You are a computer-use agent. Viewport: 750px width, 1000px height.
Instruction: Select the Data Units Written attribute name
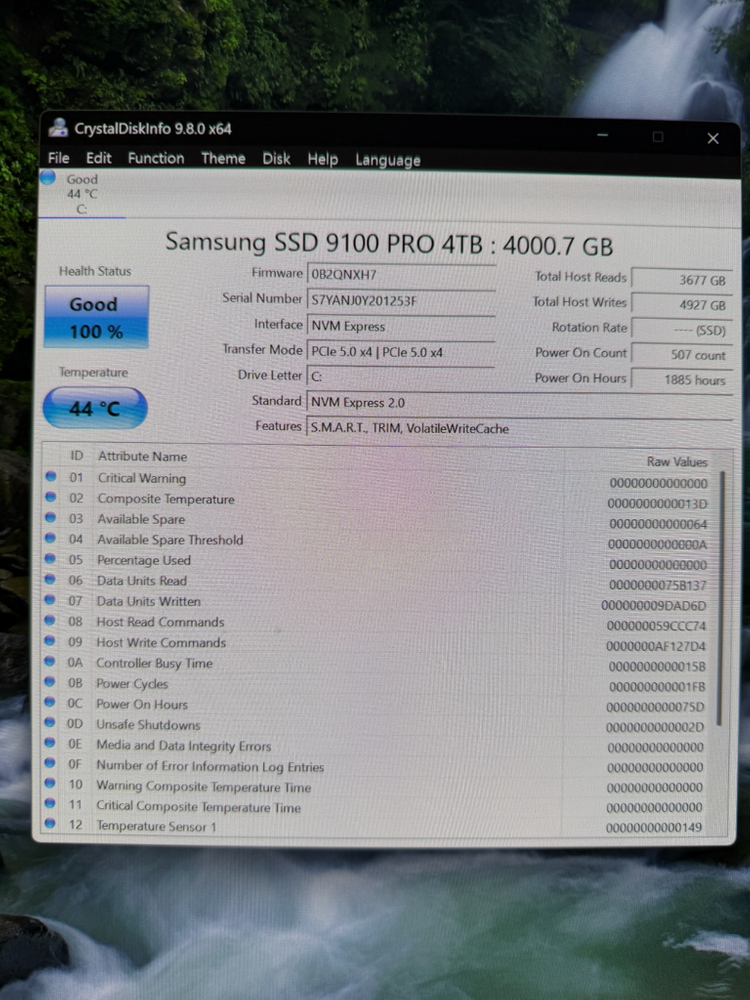coord(149,601)
